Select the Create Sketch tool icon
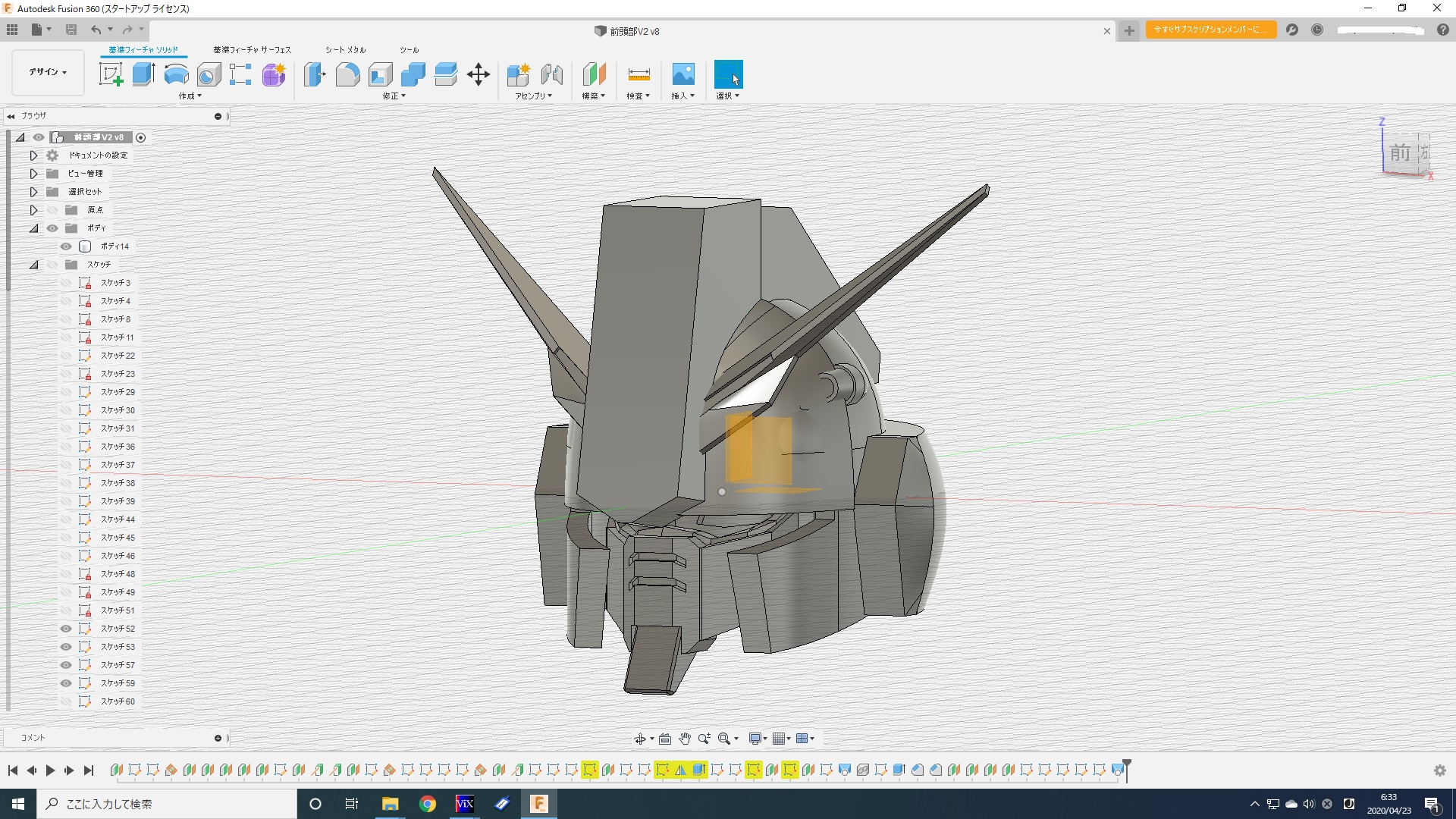 coord(111,74)
